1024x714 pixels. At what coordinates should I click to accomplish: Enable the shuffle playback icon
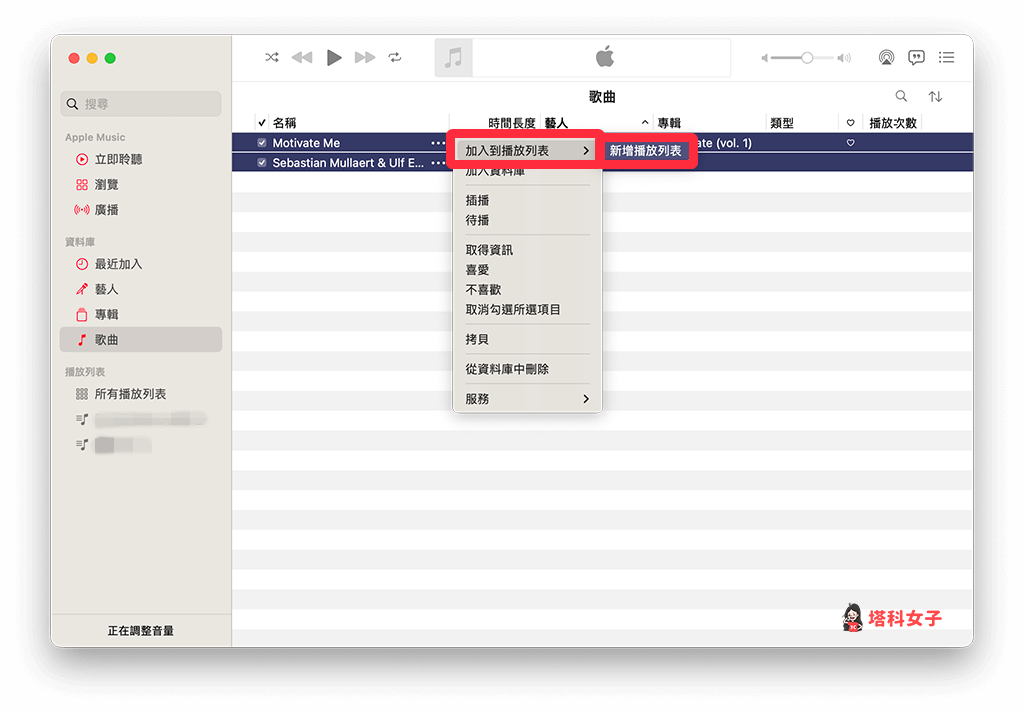[x=271, y=57]
